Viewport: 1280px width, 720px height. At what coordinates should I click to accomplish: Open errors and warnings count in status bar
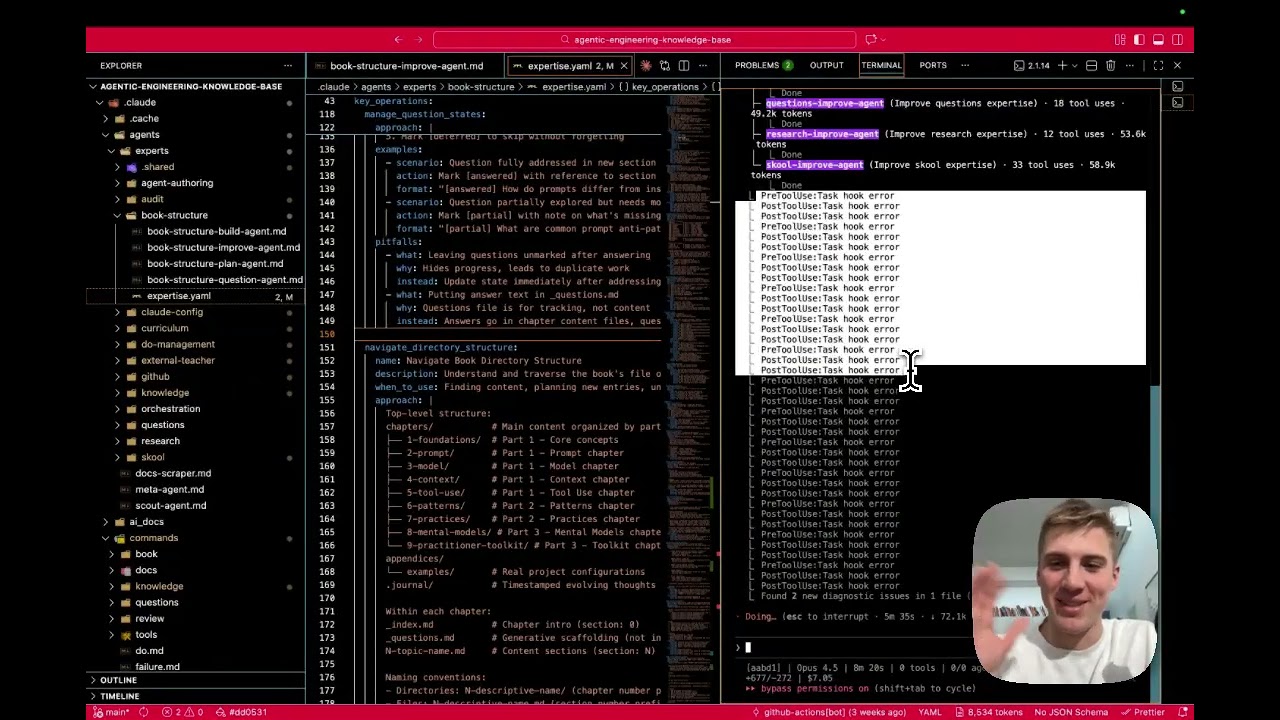coord(183,712)
